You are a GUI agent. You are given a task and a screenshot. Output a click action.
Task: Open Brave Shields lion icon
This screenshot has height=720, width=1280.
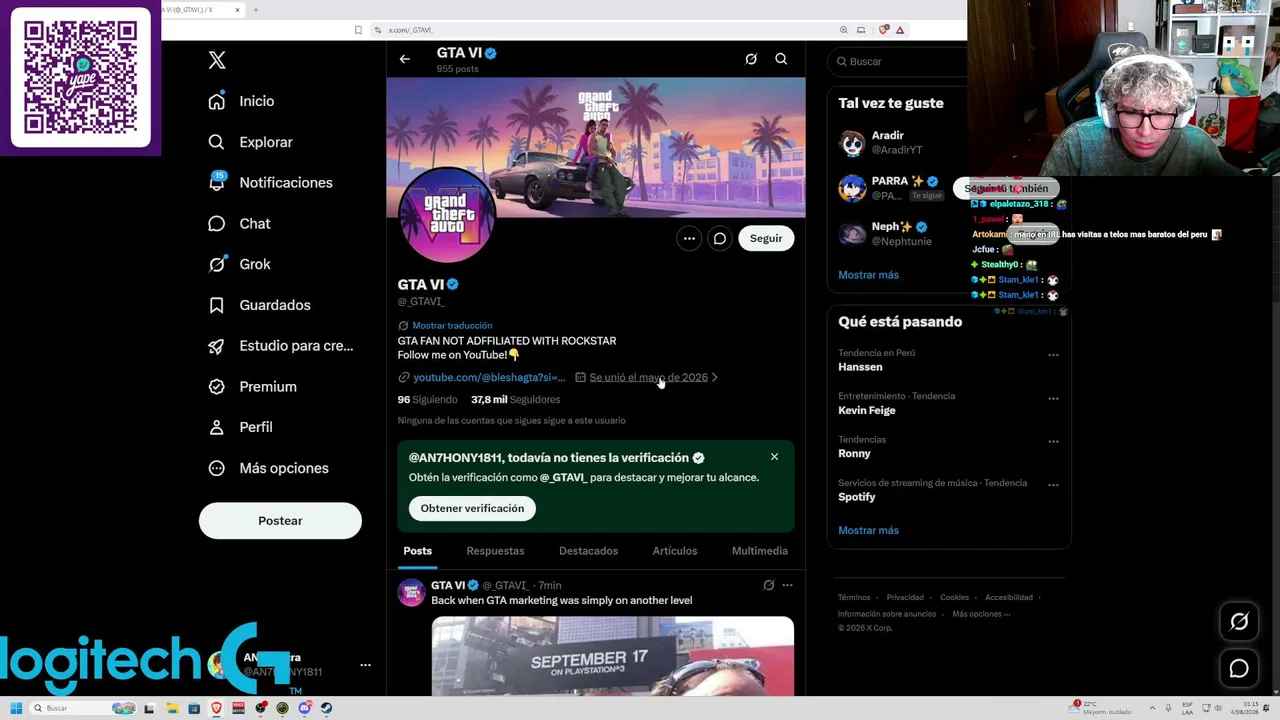tap(883, 30)
